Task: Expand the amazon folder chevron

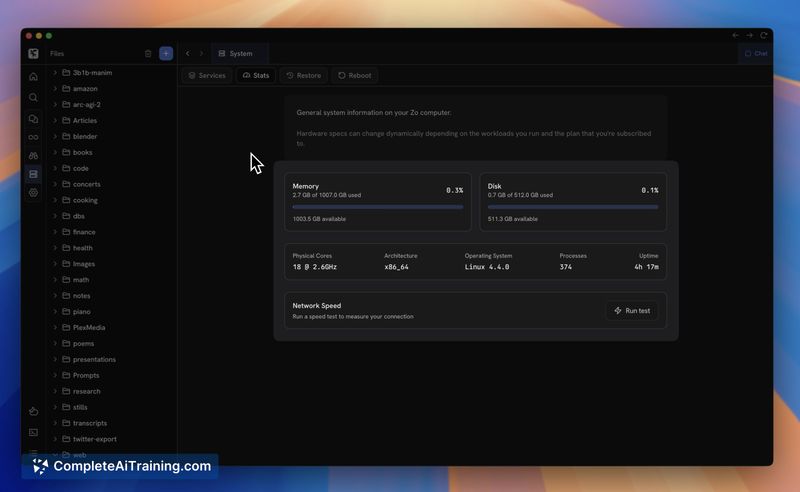Action: (x=55, y=89)
